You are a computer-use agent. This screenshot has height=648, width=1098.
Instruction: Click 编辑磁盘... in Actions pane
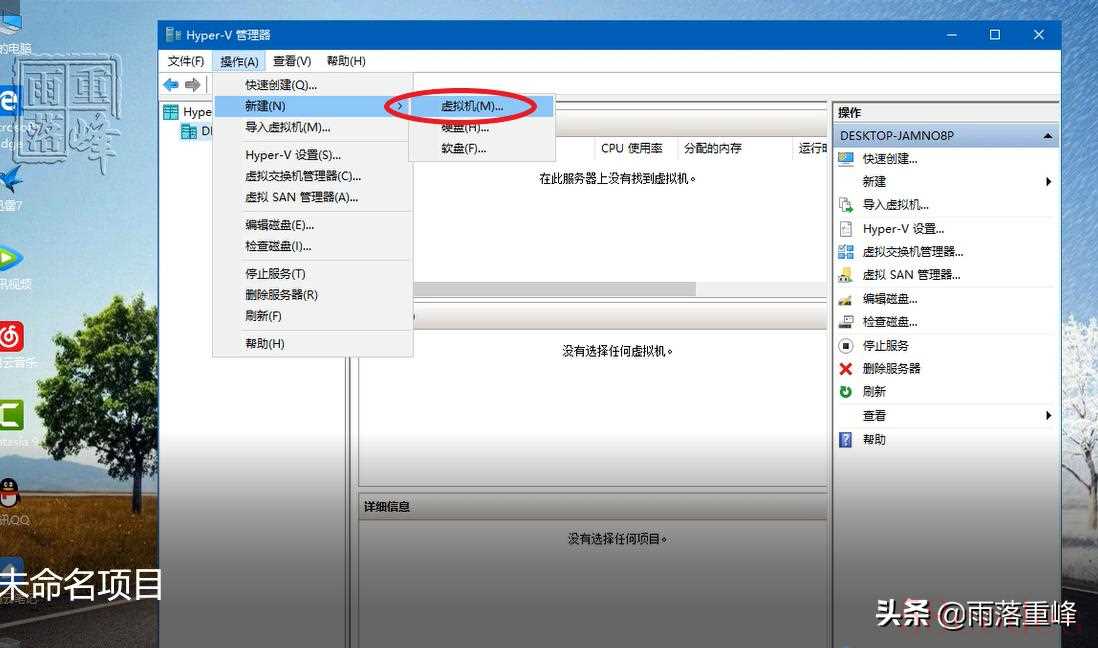pos(890,299)
